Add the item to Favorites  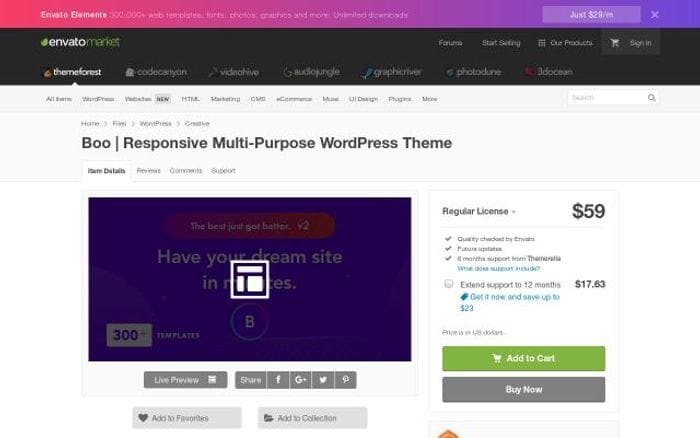point(187,418)
